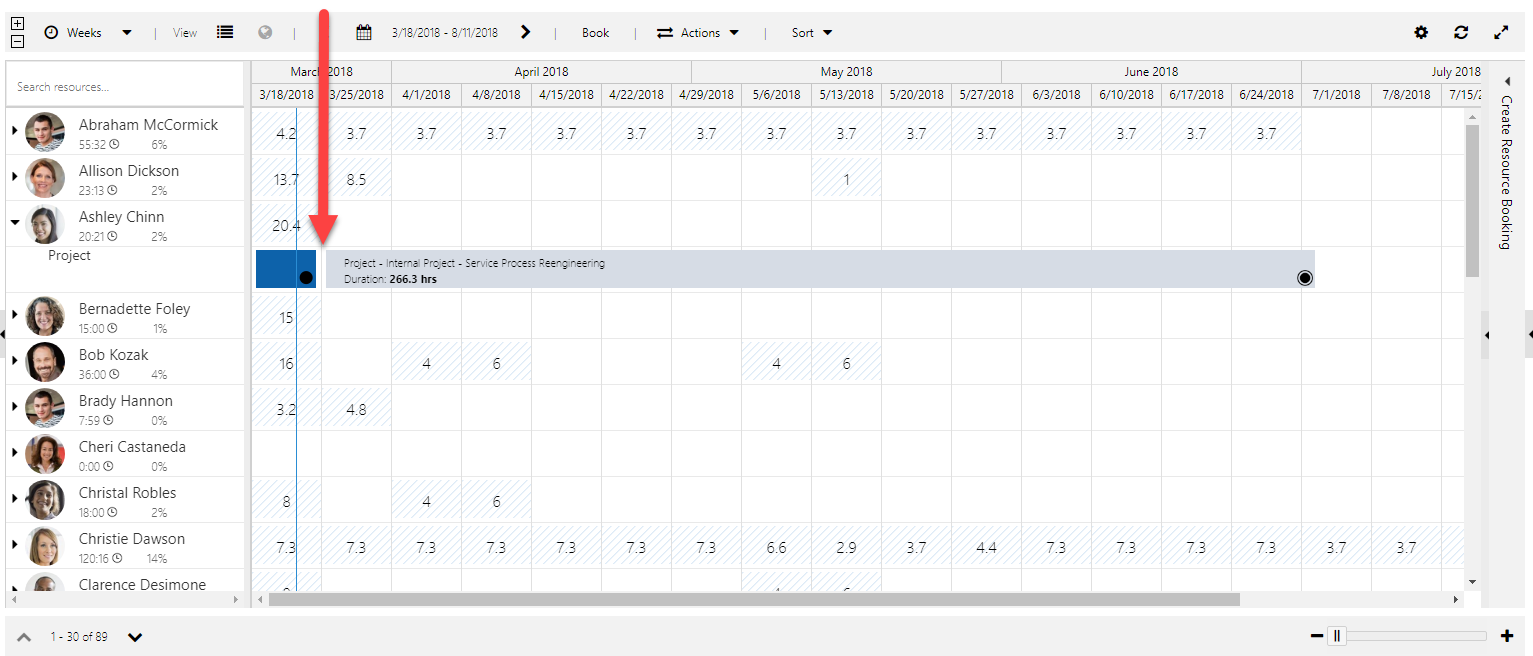This screenshot has width=1533, height=656.
Task: Click the zoom slider handle
Action: point(1337,636)
